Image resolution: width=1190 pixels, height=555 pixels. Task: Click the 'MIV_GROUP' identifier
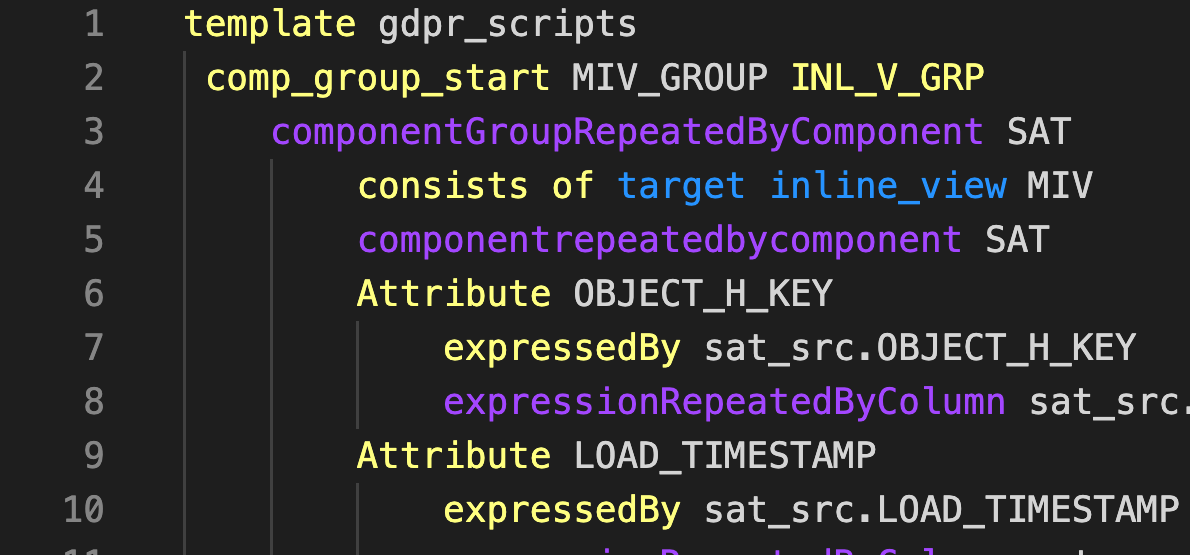[x=670, y=78]
